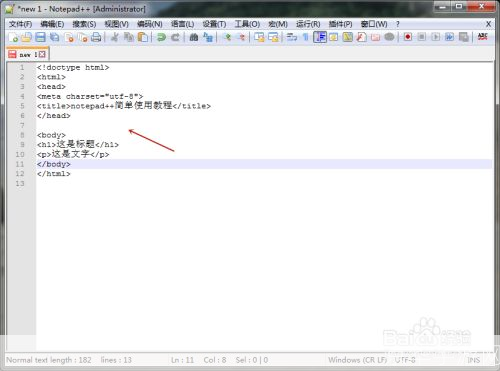Open Find with the binoculars icon
The image size is (500, 371).
point(194,37)
